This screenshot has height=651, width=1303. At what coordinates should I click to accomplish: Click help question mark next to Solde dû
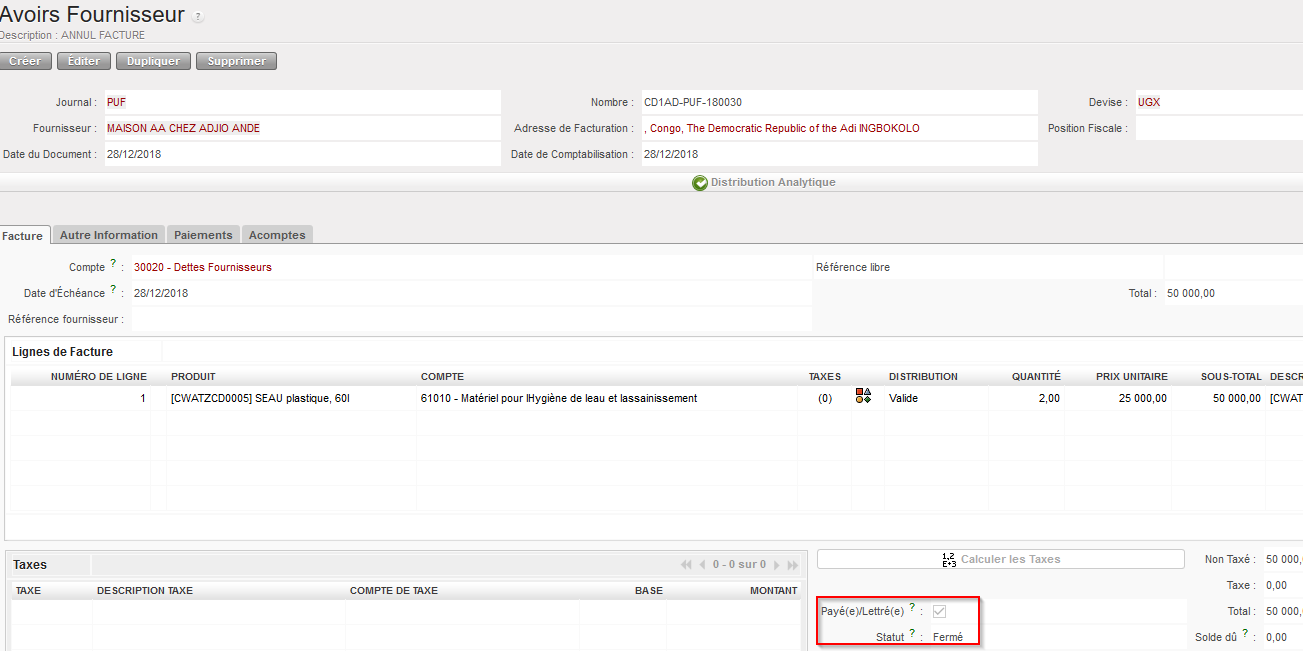point(1245,633)
